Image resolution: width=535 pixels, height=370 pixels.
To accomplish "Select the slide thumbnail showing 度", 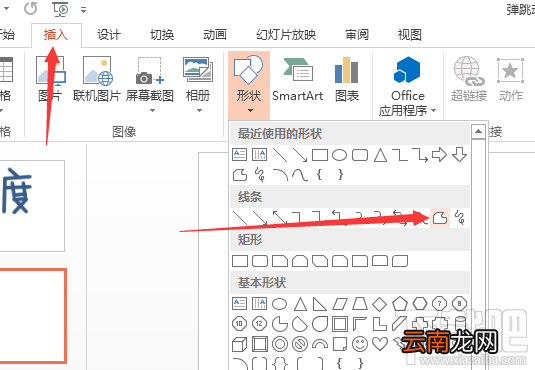I will coord(32,205).
